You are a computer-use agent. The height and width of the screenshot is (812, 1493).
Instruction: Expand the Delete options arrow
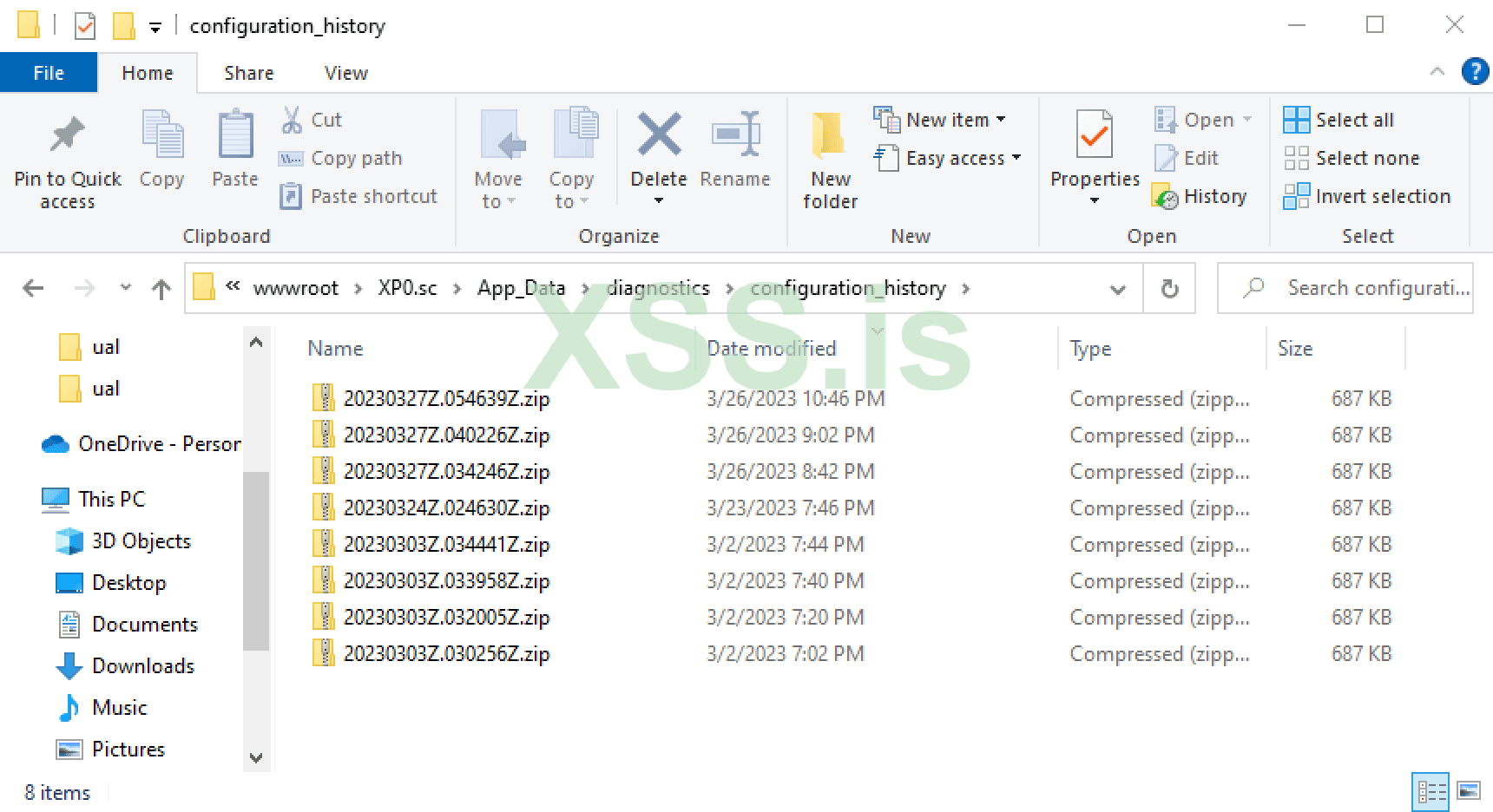(x=659, y=201)
